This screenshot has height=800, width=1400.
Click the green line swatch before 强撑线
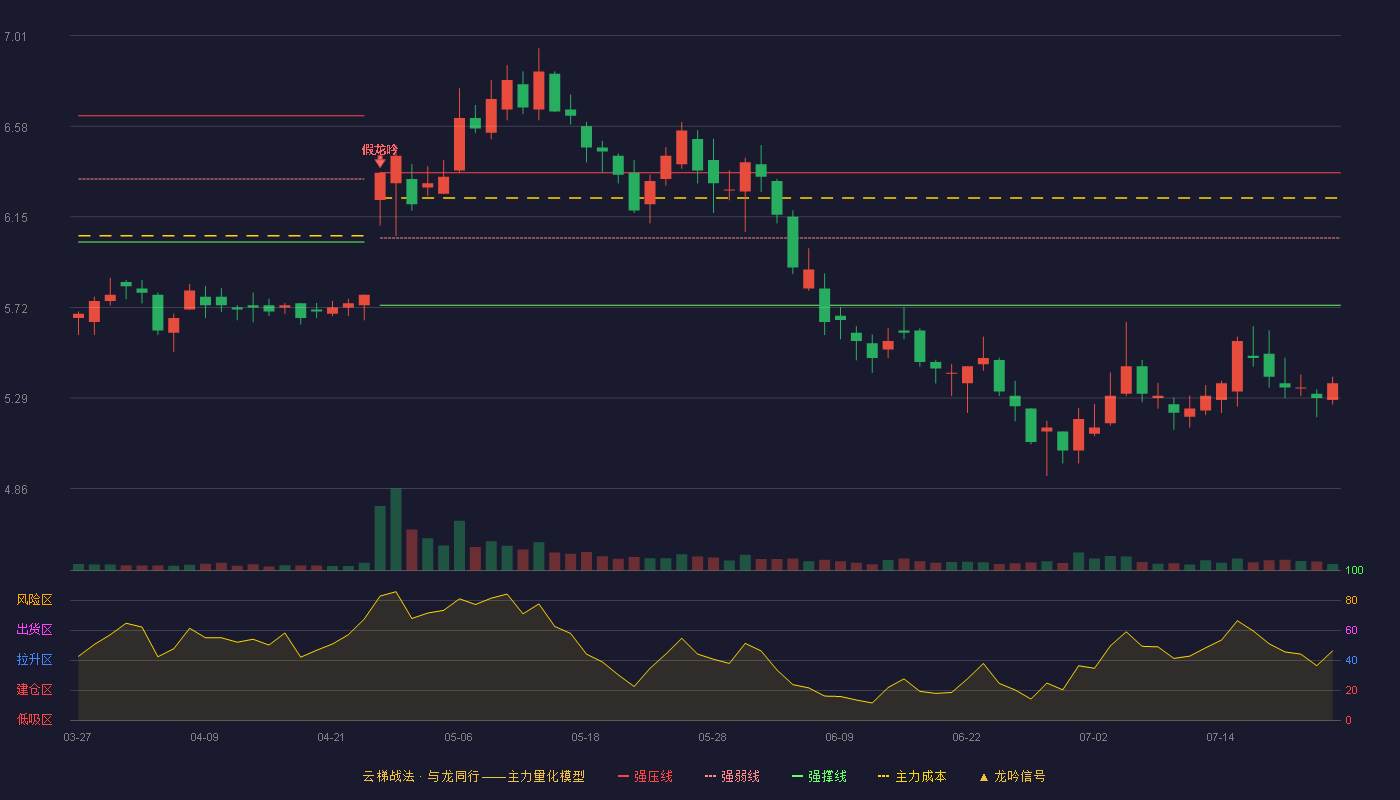tap(798, 777)
